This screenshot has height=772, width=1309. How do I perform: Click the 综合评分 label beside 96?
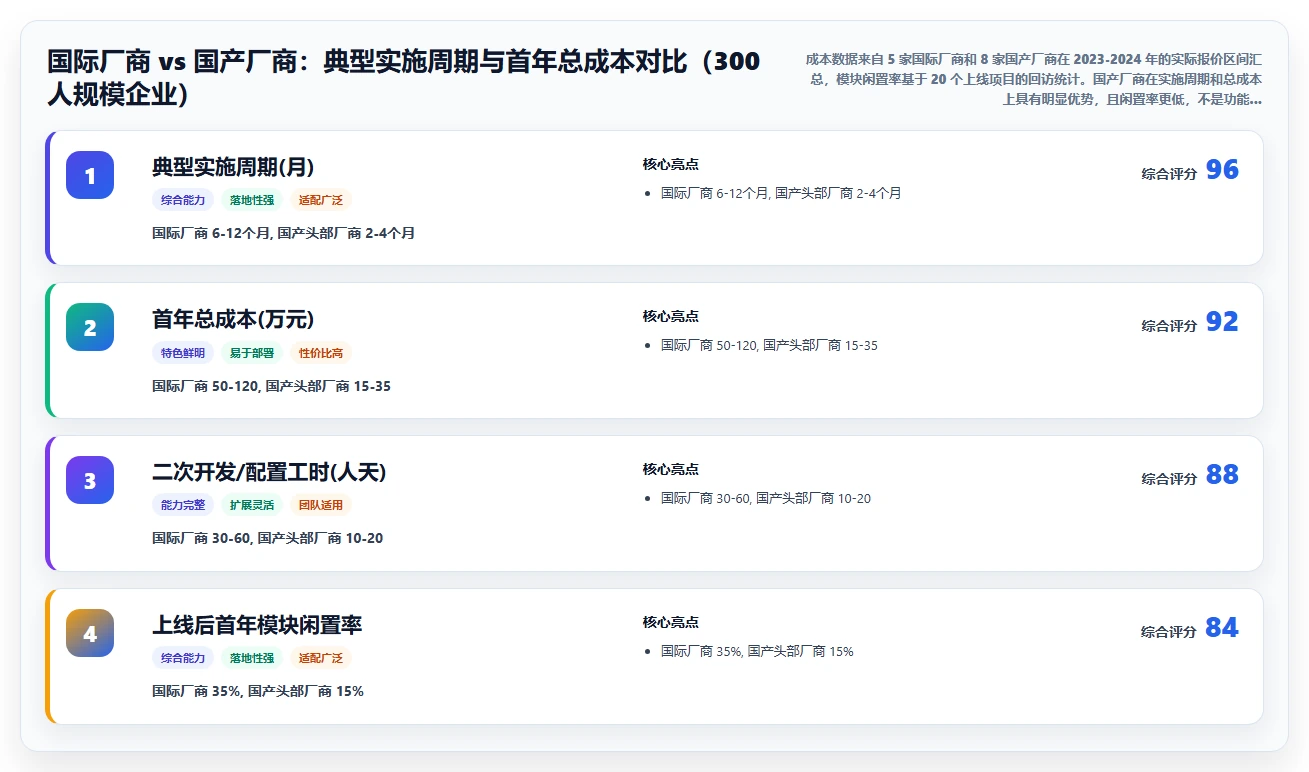click(1169, 174)
